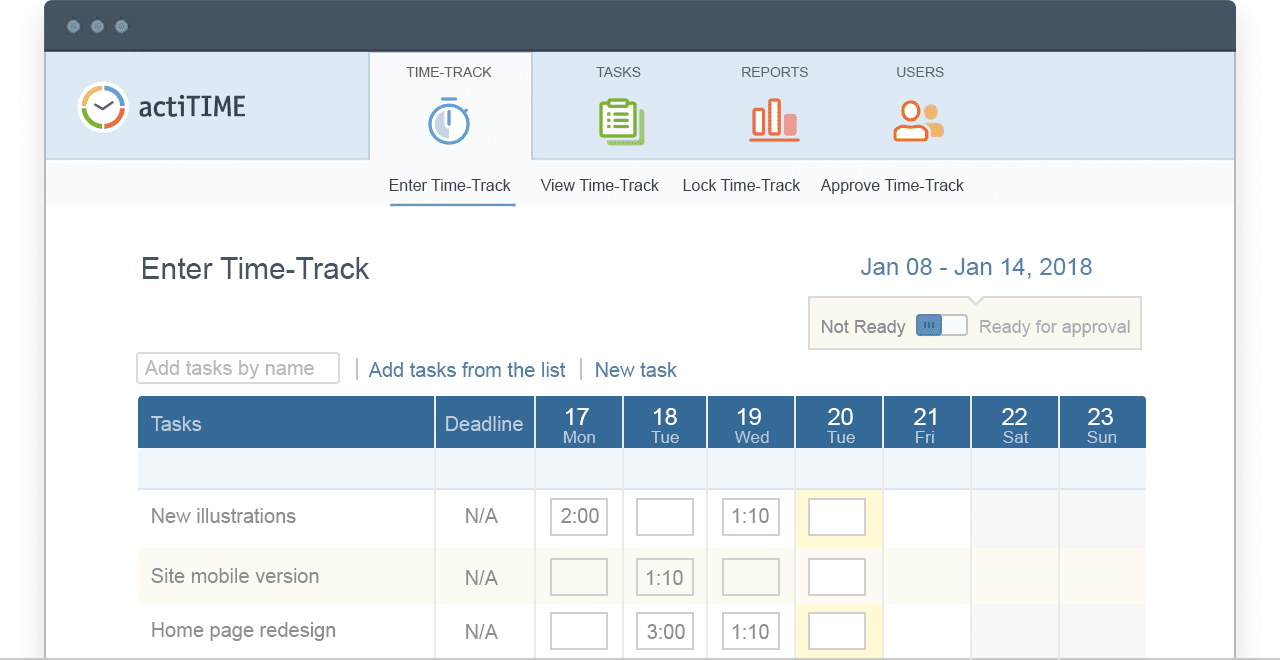Screen dimensions: 1280x660
Task: Select the TIME-TRACK stopwatch icon
Action: (449, 122)
